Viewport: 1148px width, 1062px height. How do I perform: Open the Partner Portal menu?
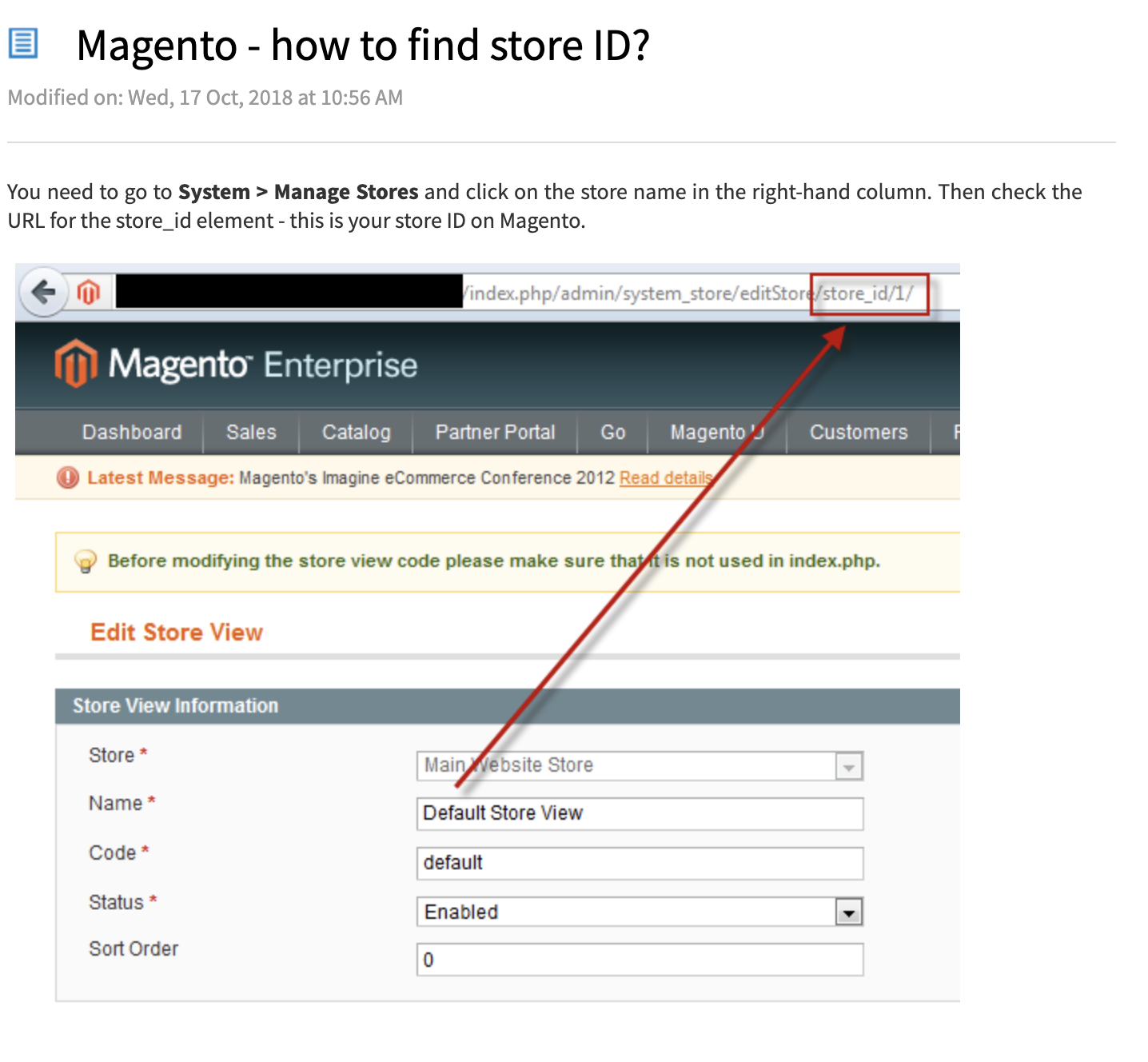(495, 432)
